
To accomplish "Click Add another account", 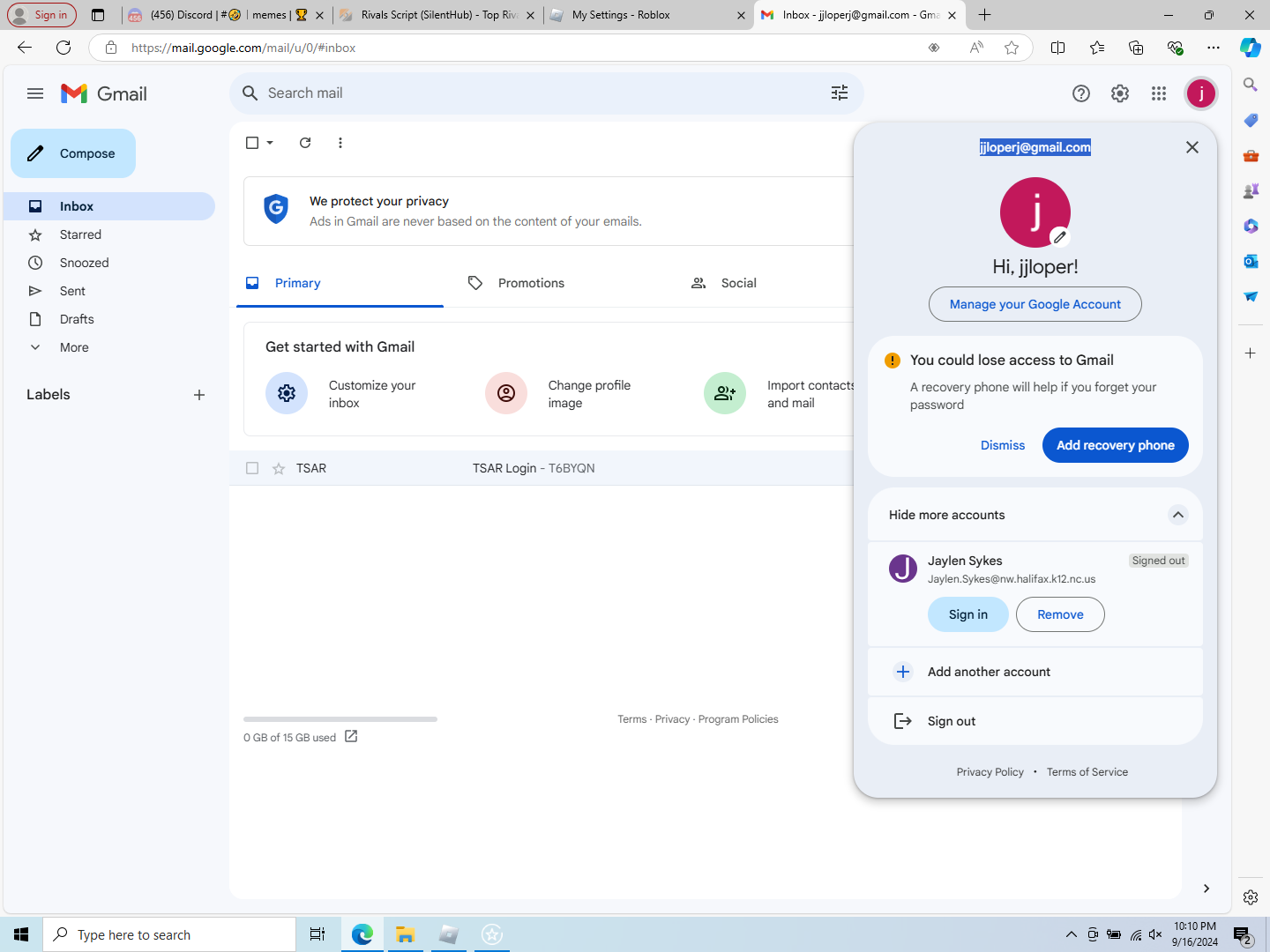I will tap(1035, 672).
